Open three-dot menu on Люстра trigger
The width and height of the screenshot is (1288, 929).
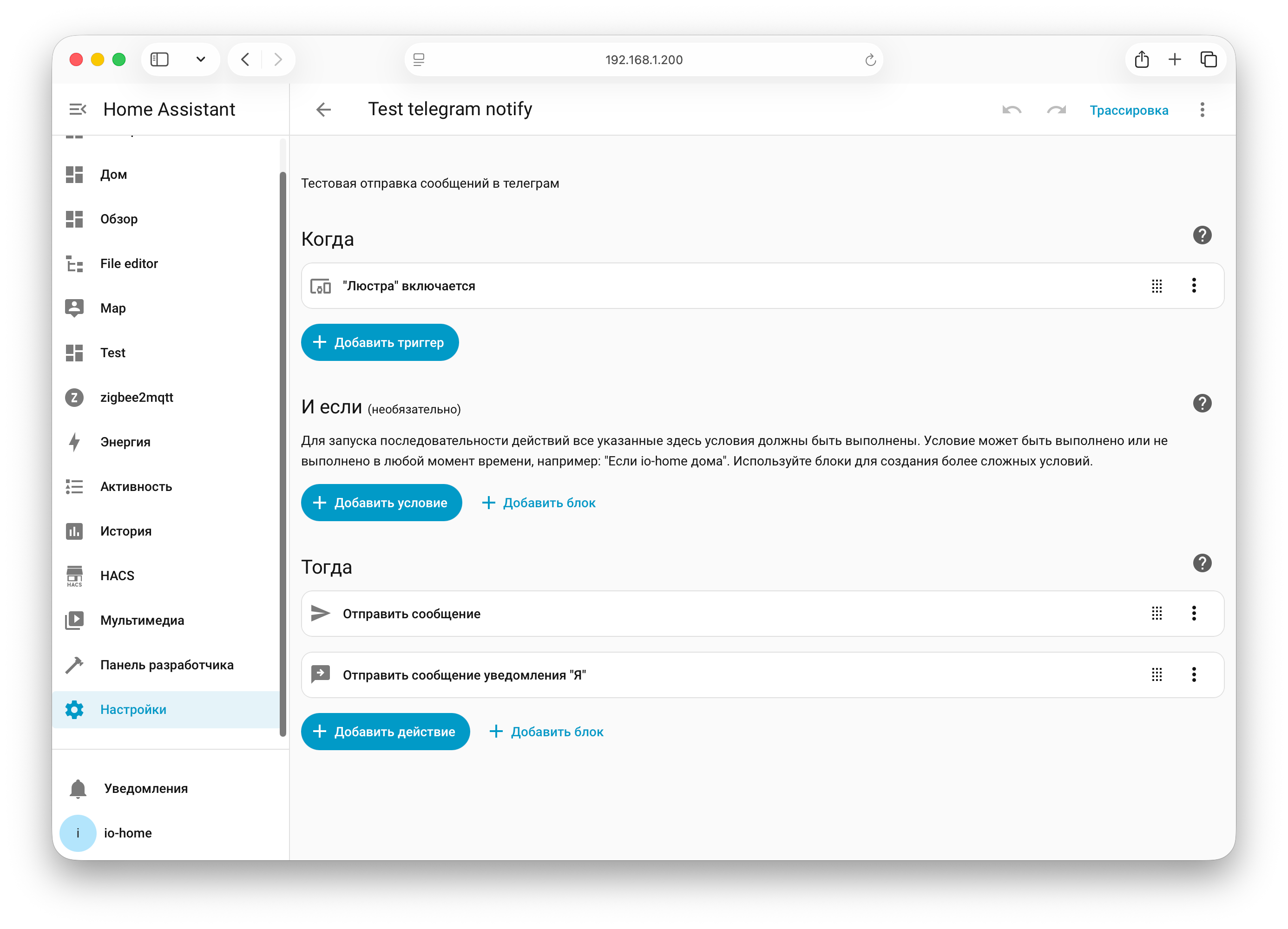[1194, 286]
